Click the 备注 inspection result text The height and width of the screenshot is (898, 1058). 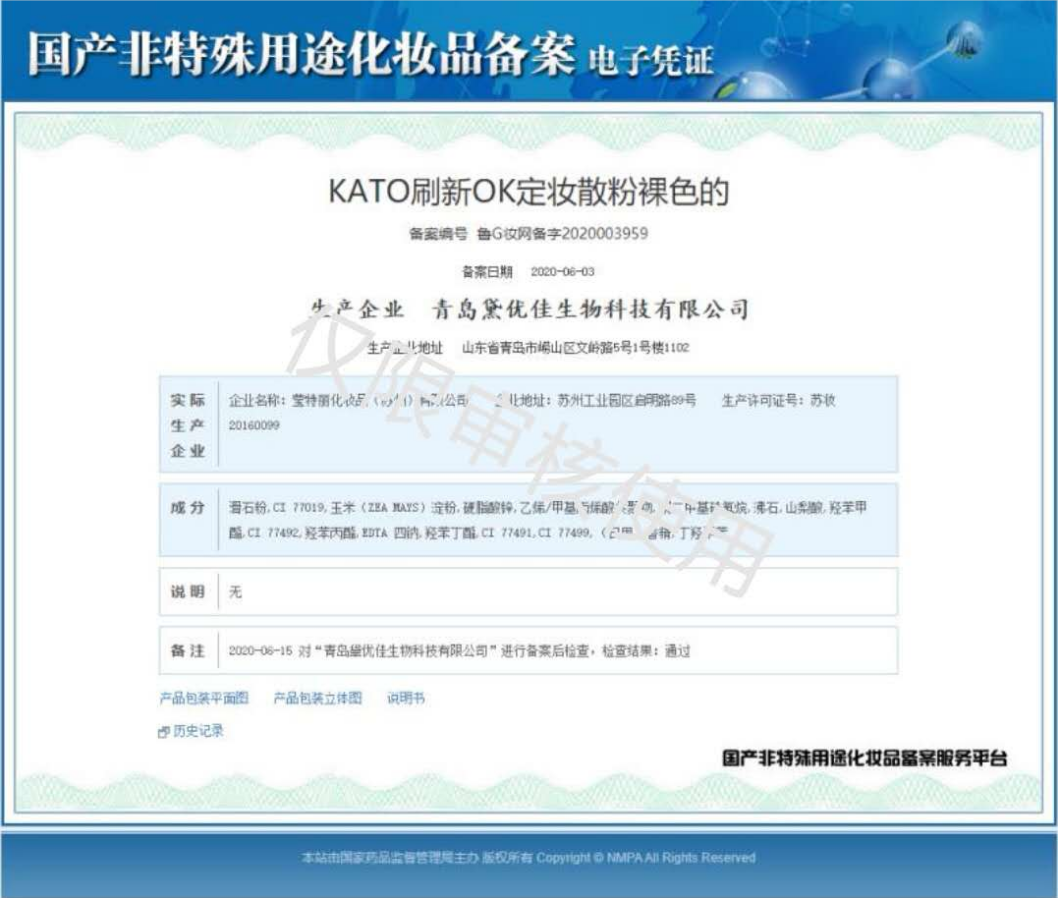click(459, 651)
